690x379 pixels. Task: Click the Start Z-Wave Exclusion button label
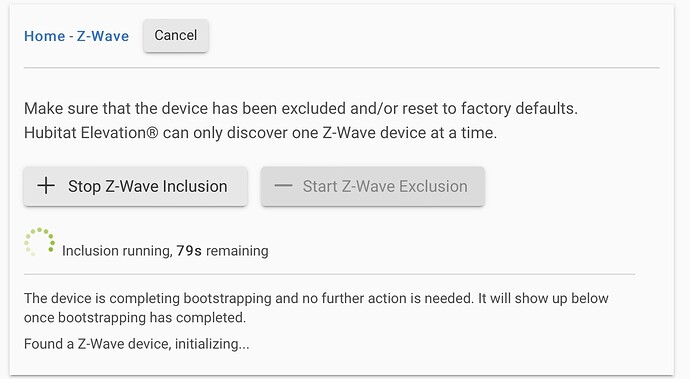point(385,186)
